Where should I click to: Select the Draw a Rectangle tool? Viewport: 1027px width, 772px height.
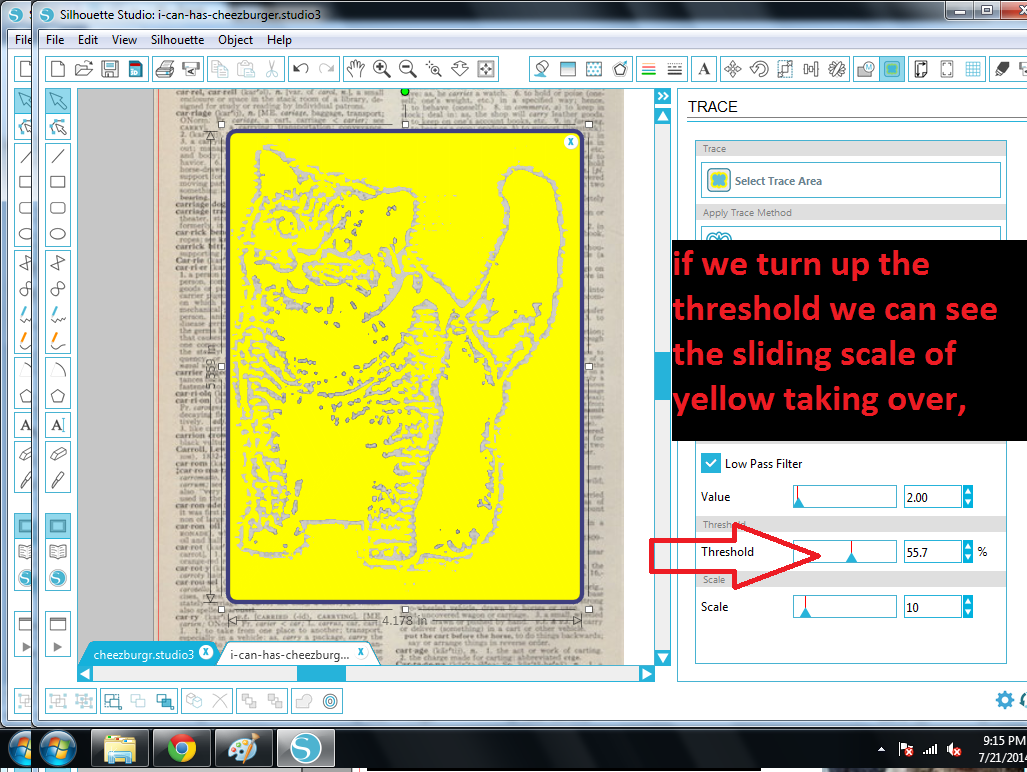[58, 181]
